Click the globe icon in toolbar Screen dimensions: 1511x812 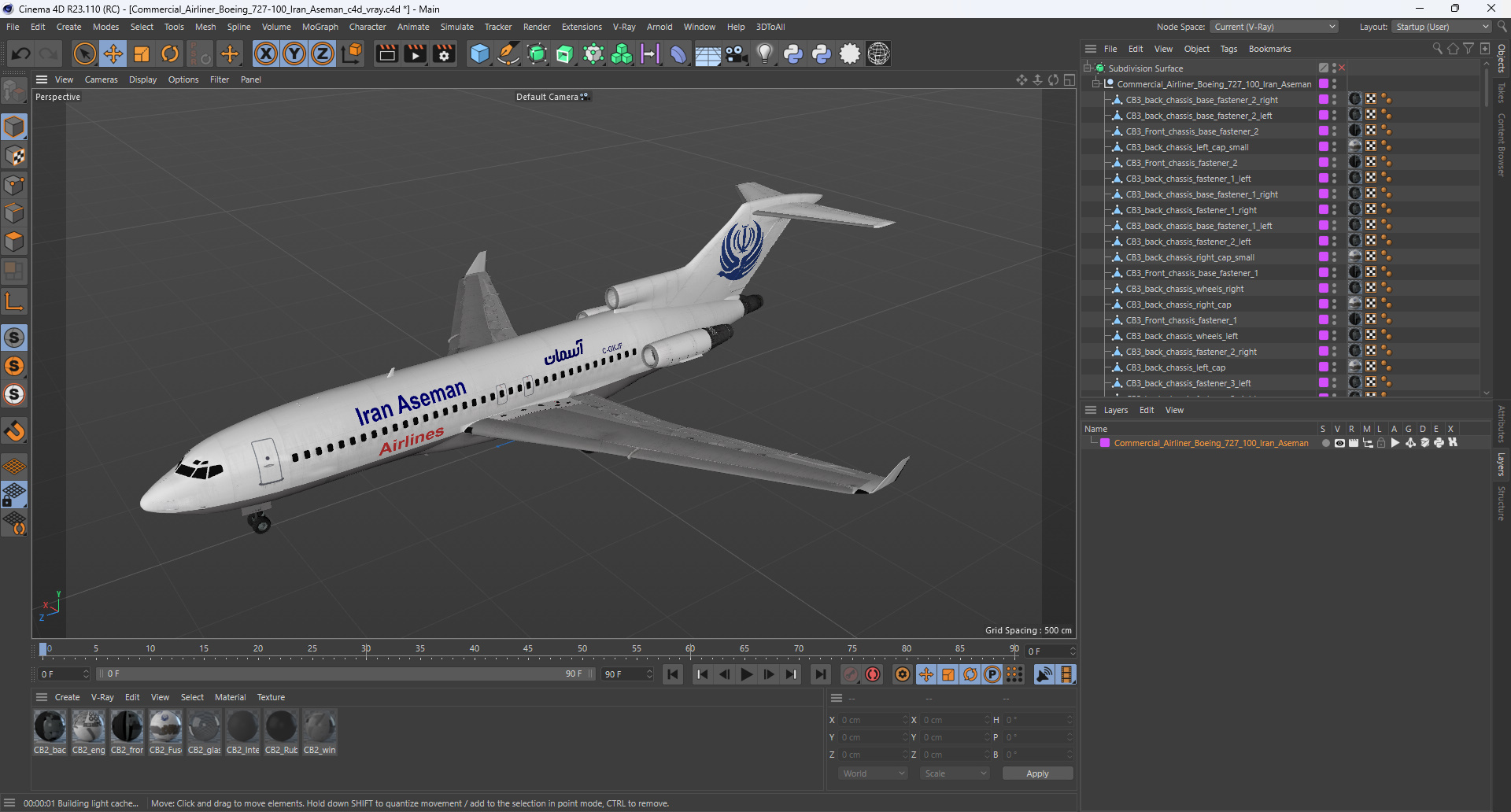point(878,54)
